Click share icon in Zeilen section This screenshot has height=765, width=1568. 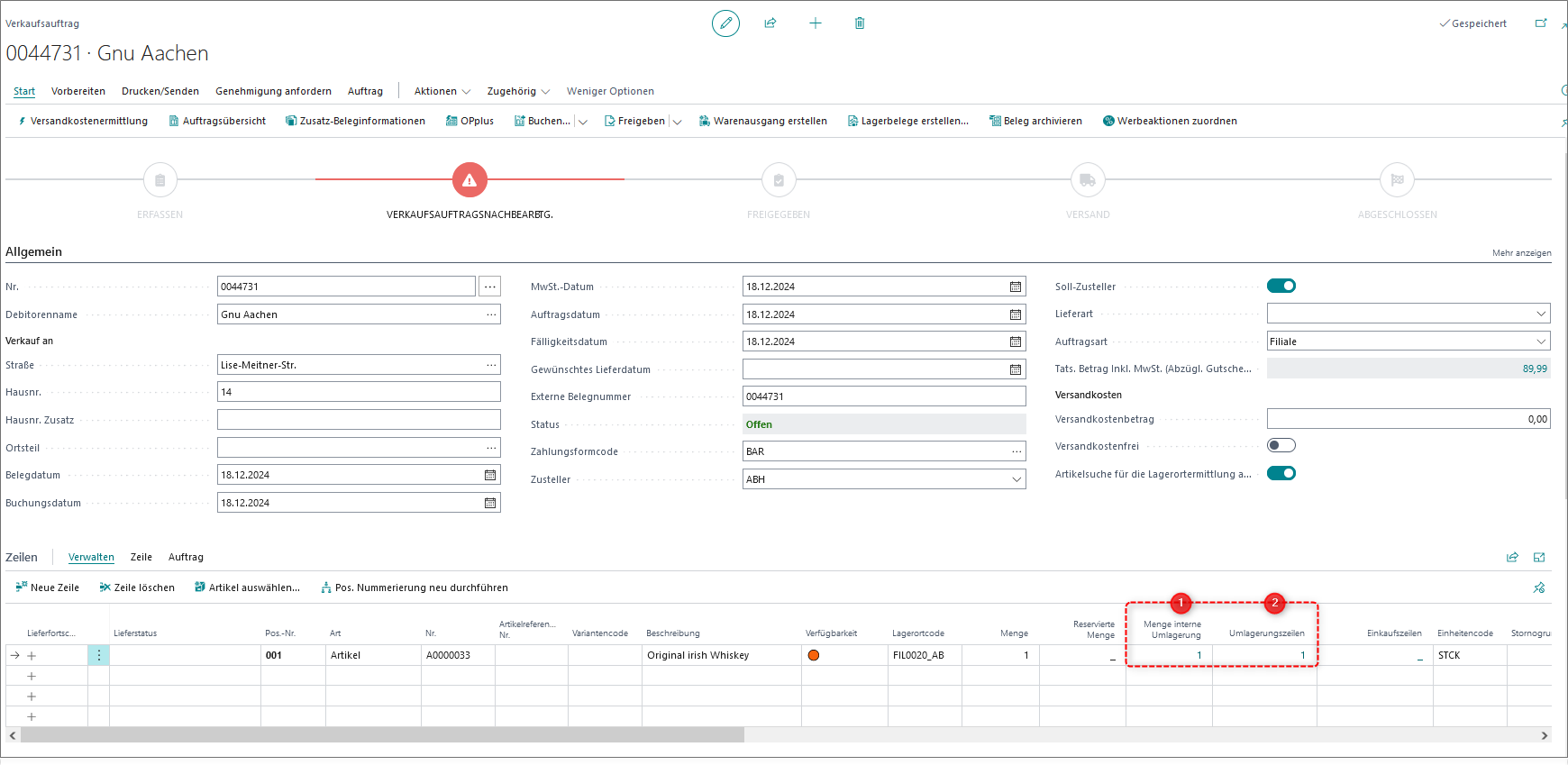1512,557
